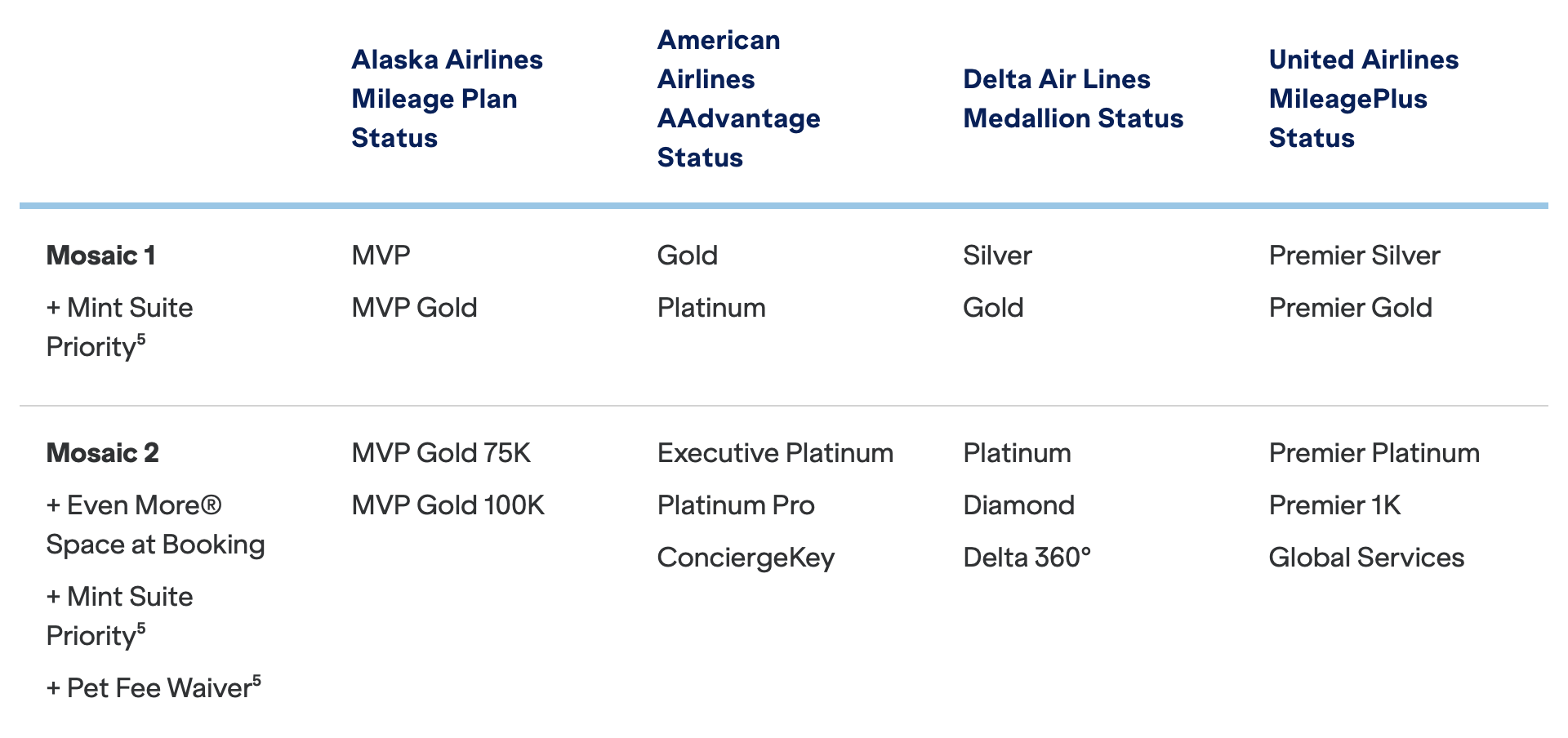Select the Diamond Medallion entry

[x=1018, y=505]
